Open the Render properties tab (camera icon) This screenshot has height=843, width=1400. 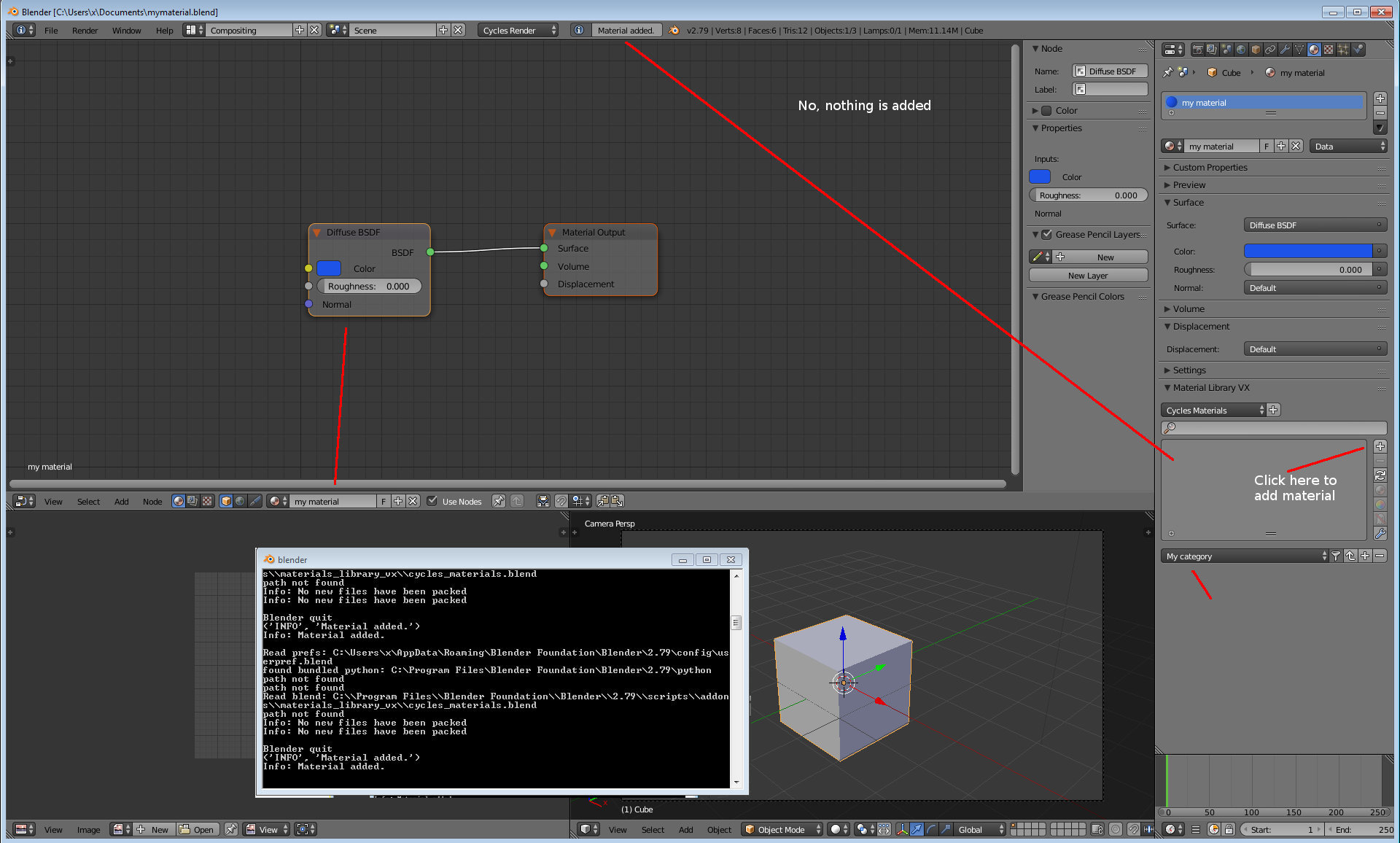1198,50
